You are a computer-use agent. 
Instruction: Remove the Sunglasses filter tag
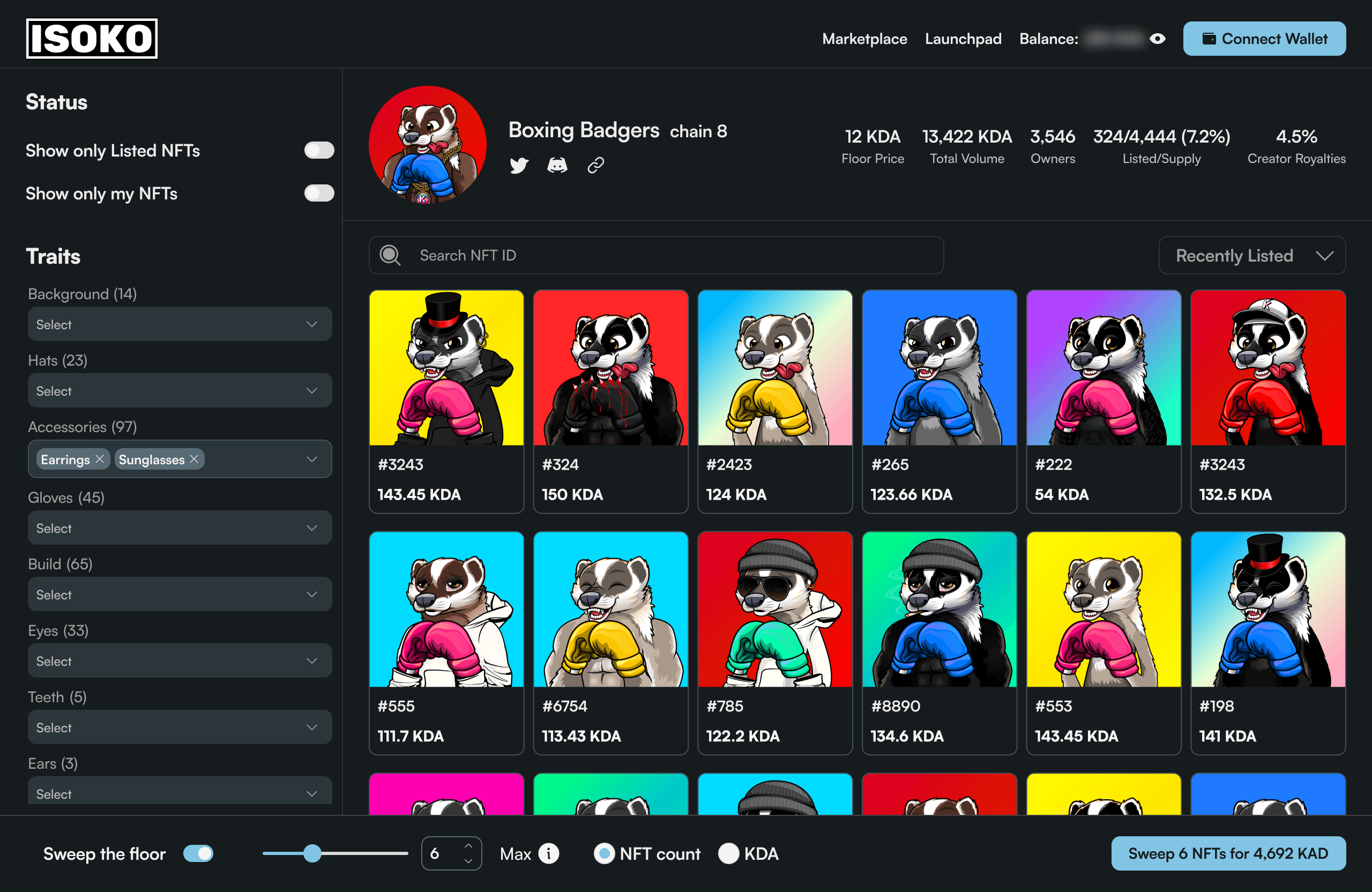(x=194, y=459)
